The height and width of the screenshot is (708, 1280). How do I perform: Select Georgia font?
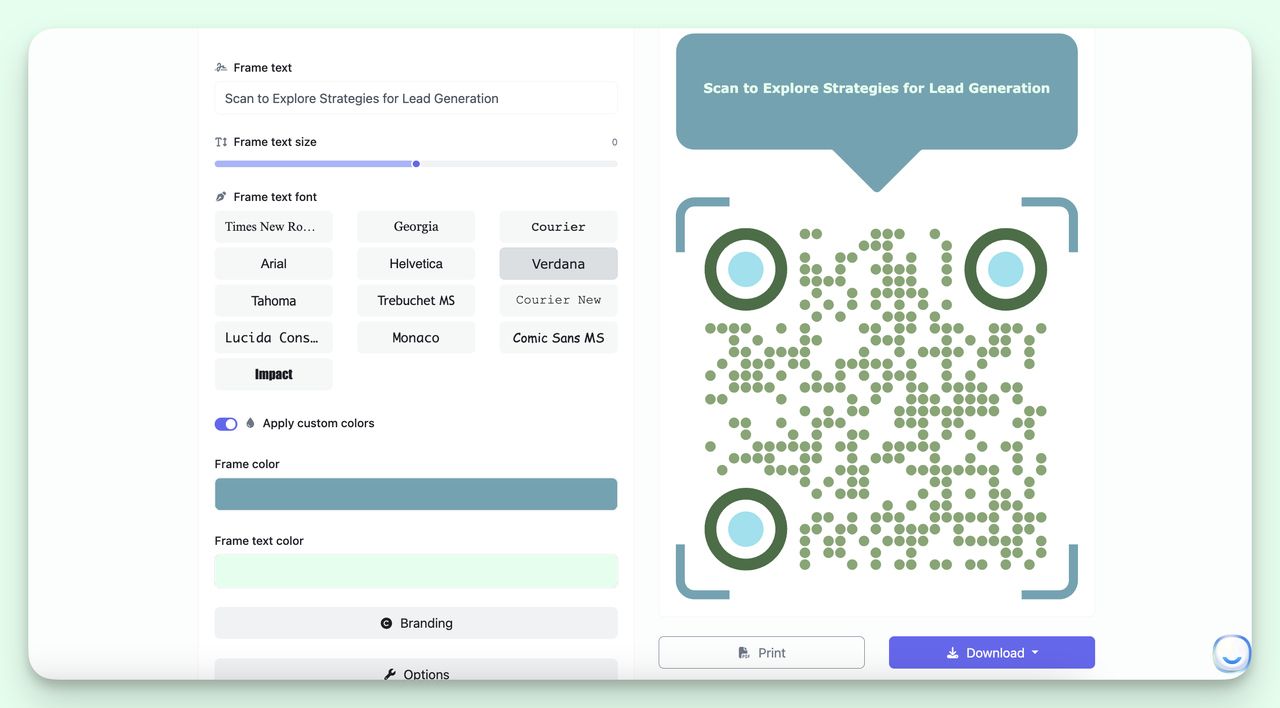(416, 227)
